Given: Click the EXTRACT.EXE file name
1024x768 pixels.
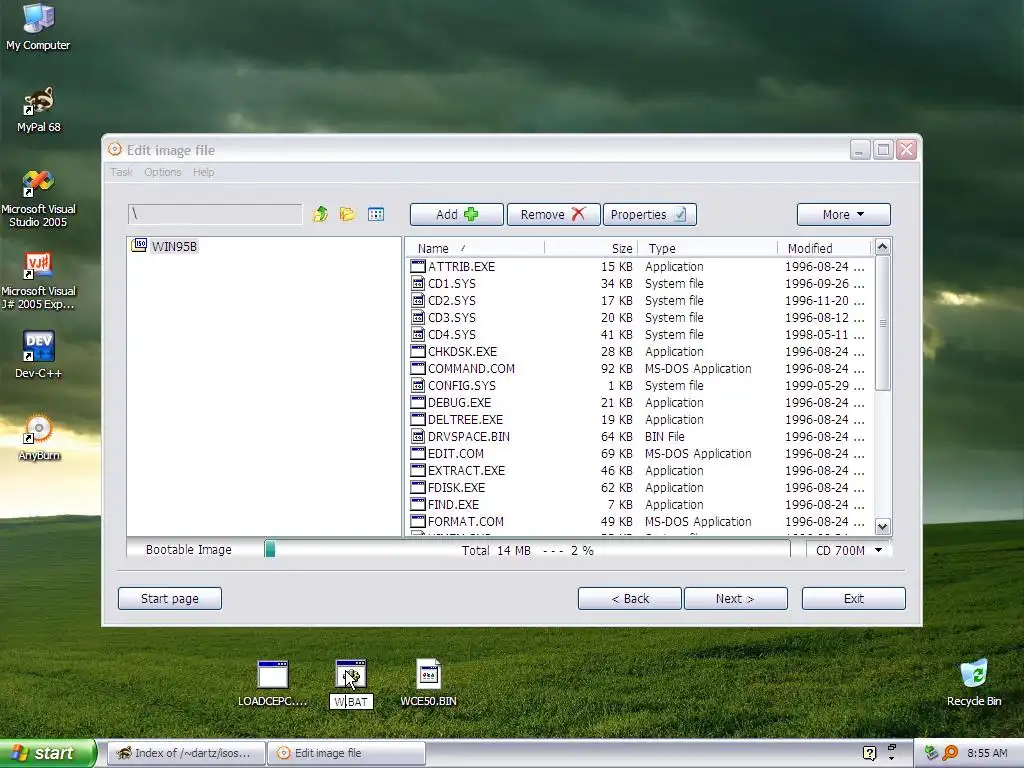Looking at the screenshot, I should 466,470.
